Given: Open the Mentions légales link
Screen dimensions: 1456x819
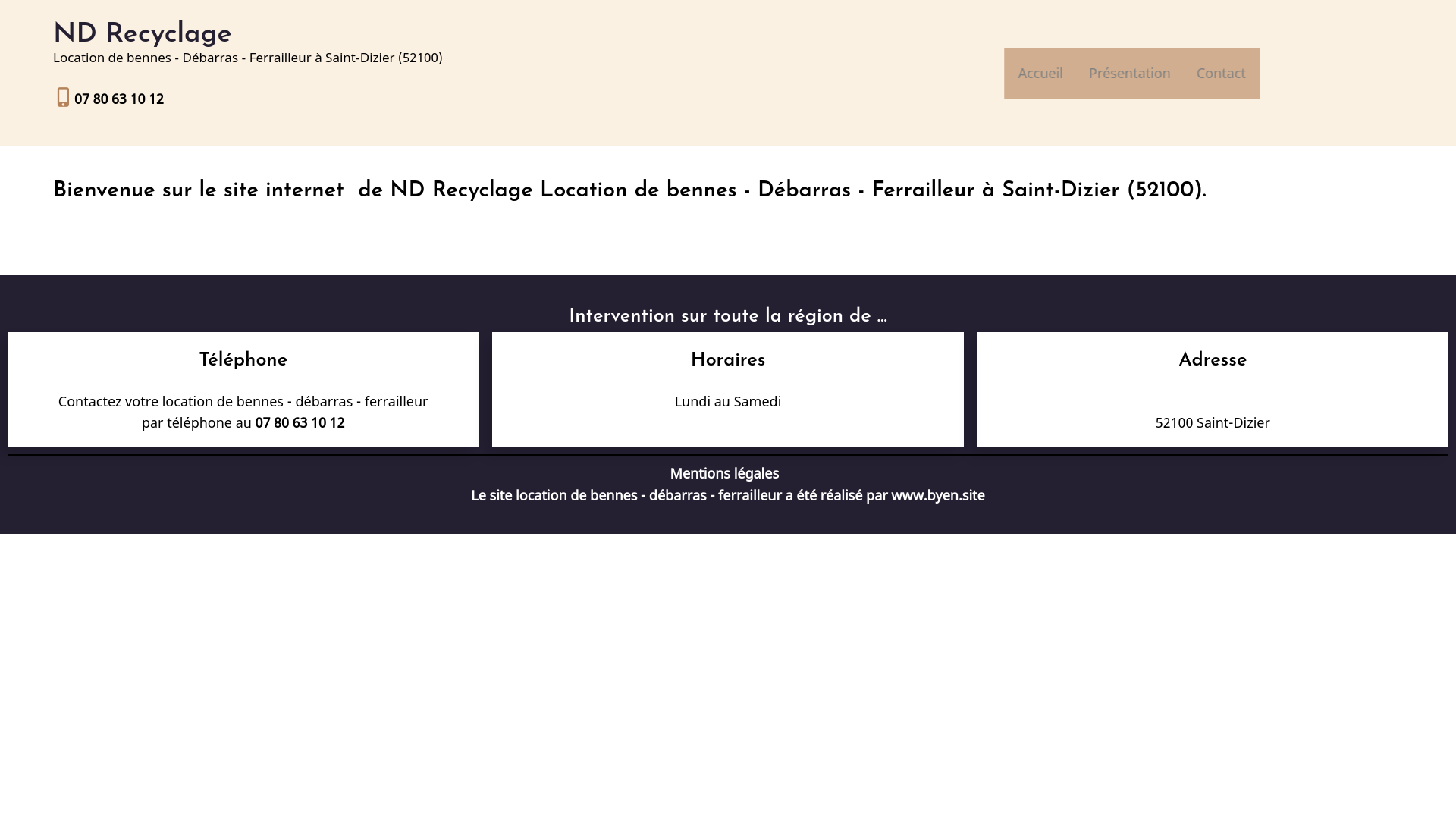Looking at the screenshot, I should tap(724, 473).
